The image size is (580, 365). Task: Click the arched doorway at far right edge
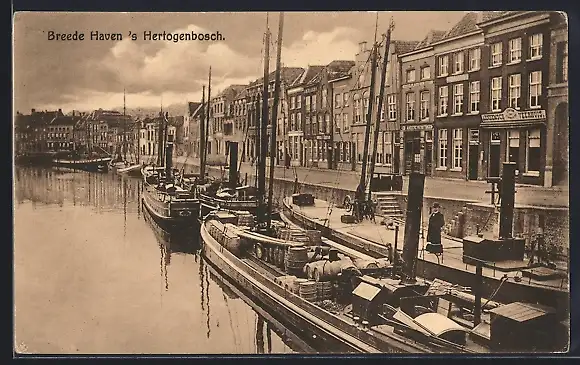(561, 144)
